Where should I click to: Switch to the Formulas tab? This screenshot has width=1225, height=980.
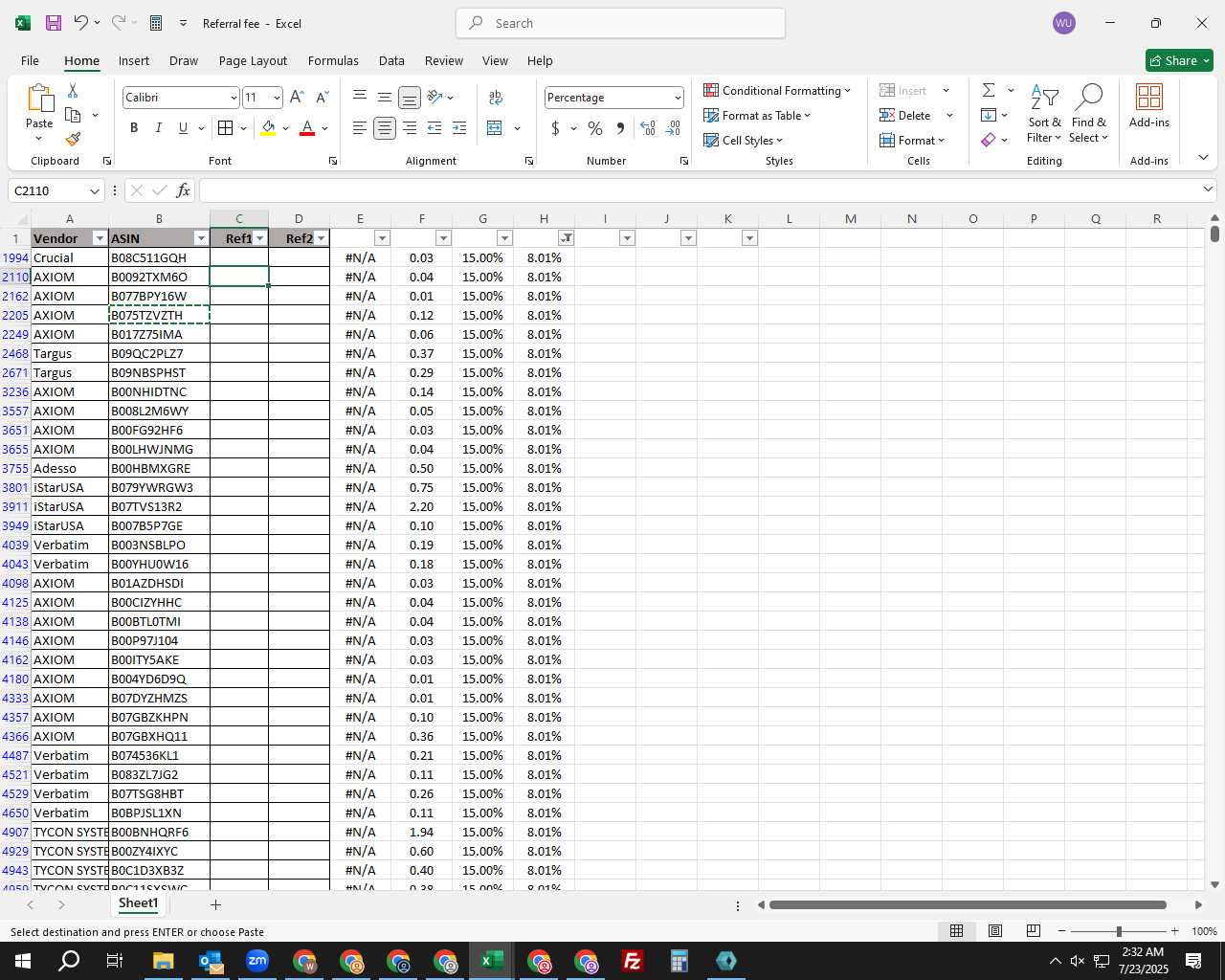(x=333, y=60)
